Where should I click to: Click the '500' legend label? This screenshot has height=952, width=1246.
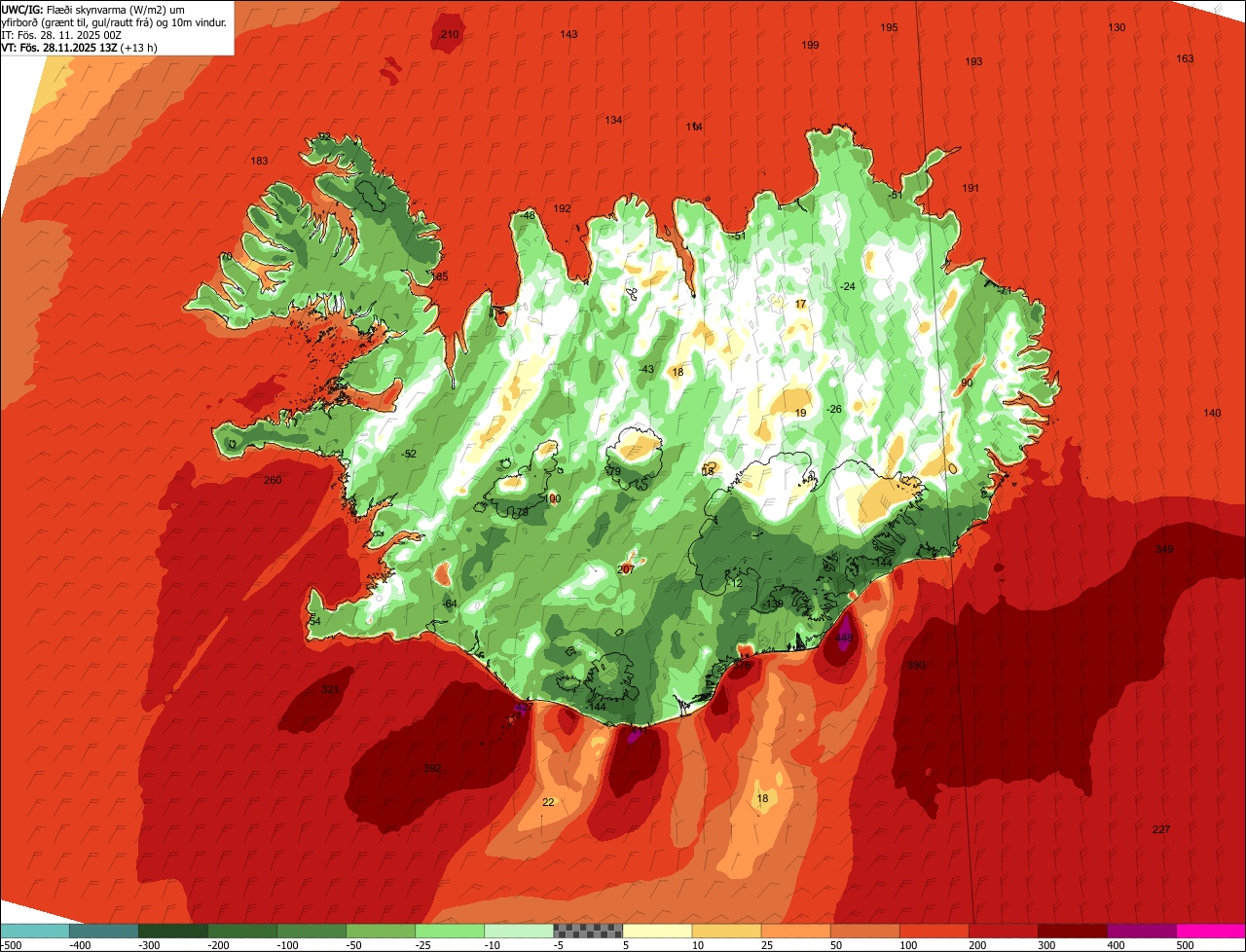pos(1185,945)
